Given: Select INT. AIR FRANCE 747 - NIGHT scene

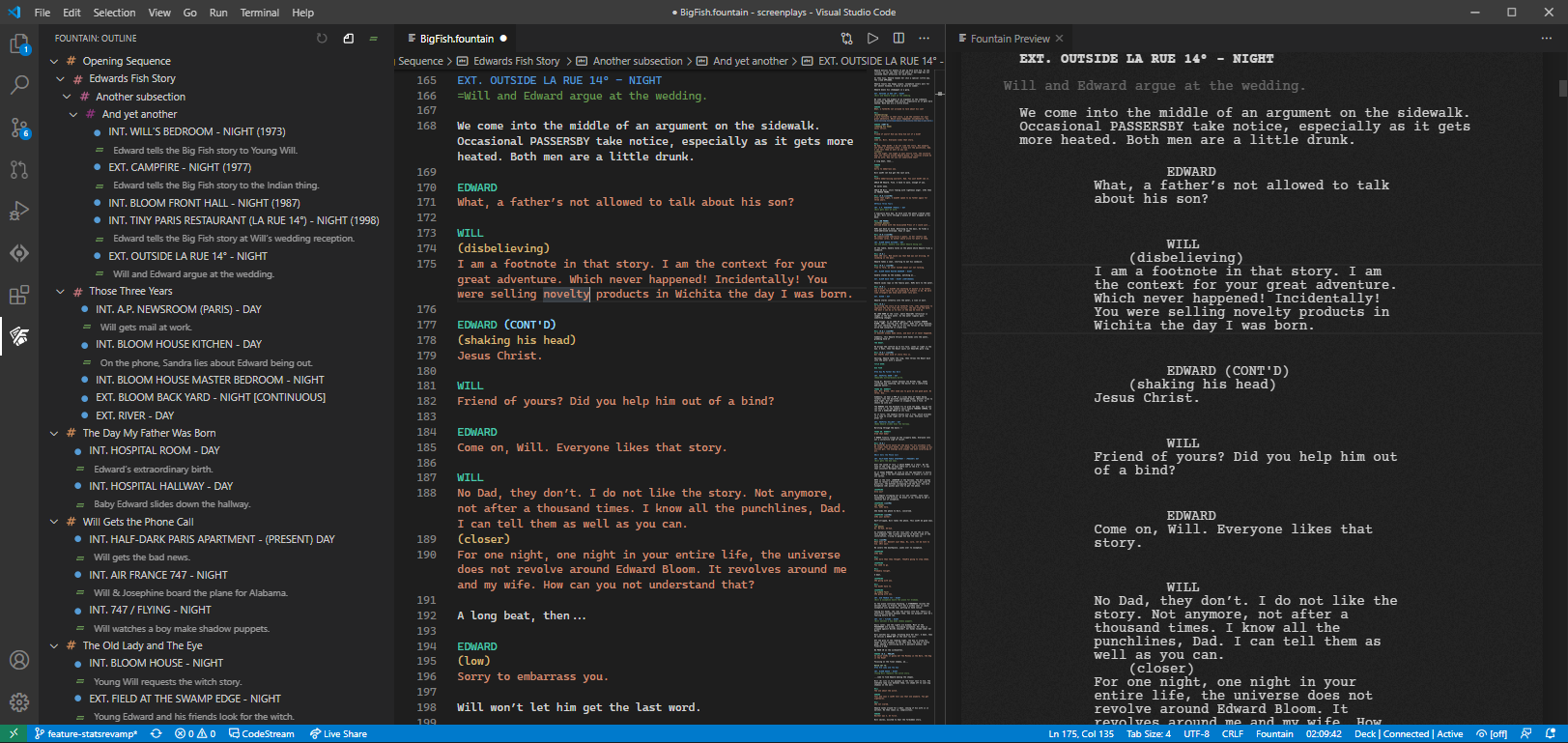Looking at the screenshot, I should [158, 575].
